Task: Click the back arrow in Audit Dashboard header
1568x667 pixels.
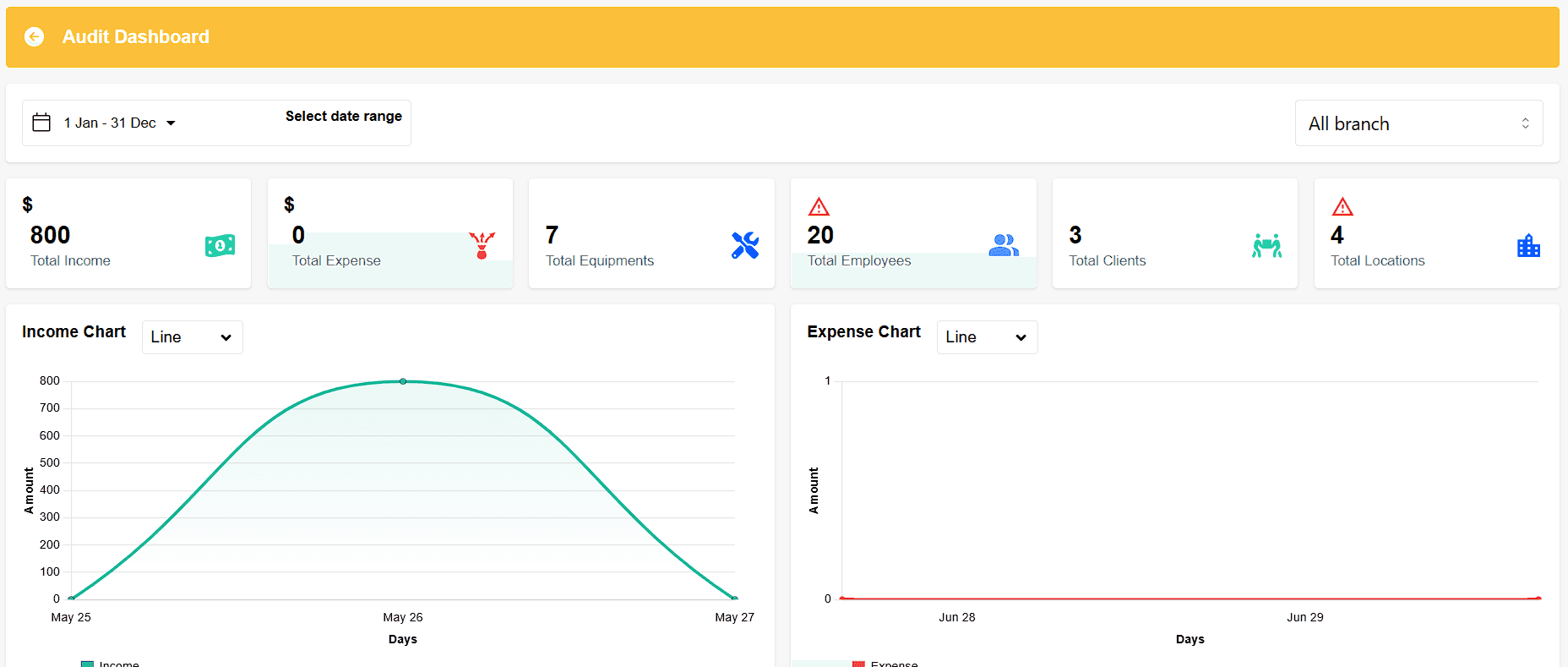Action: point(34,36)
